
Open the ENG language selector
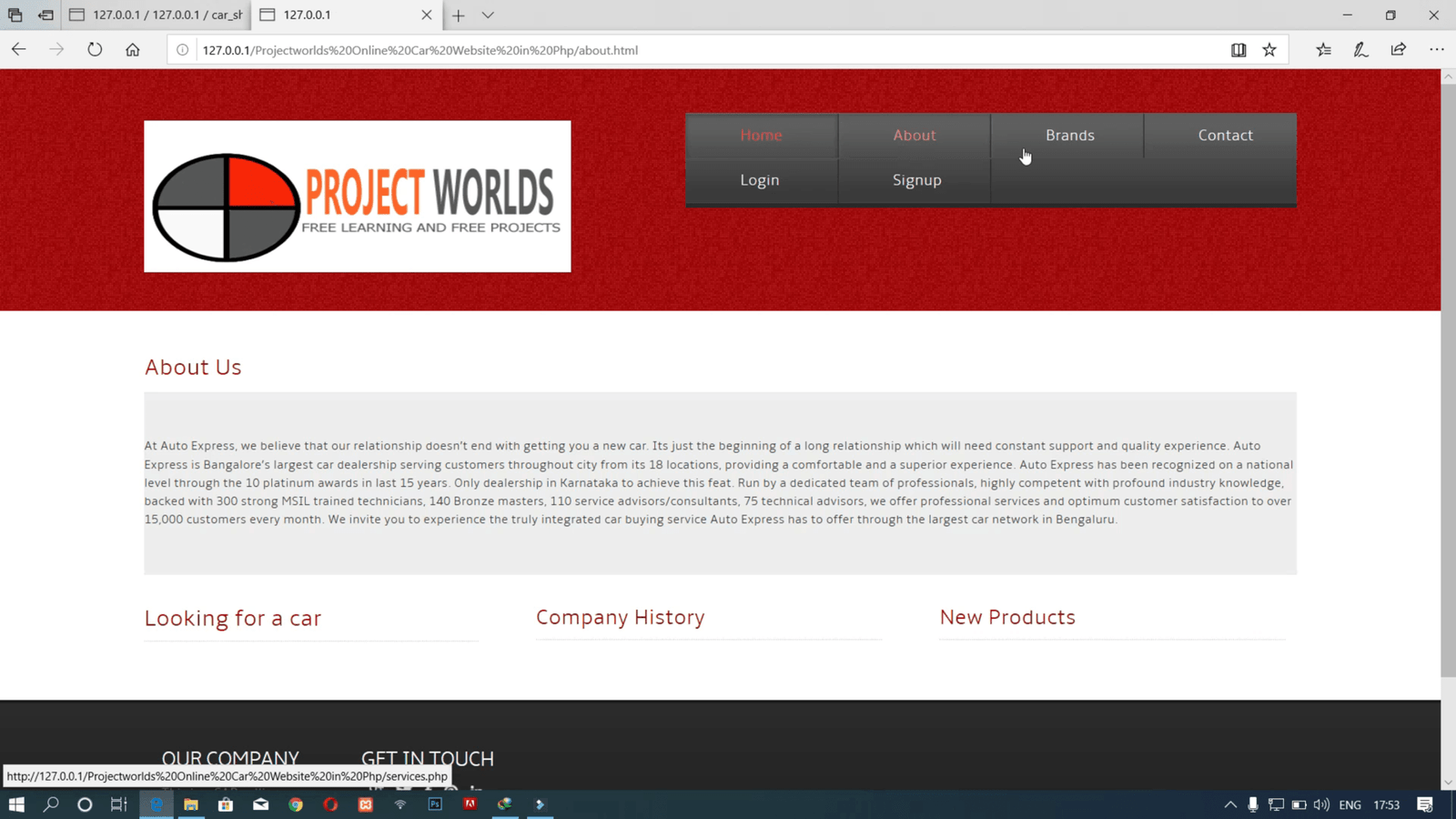pos(1350,804)
